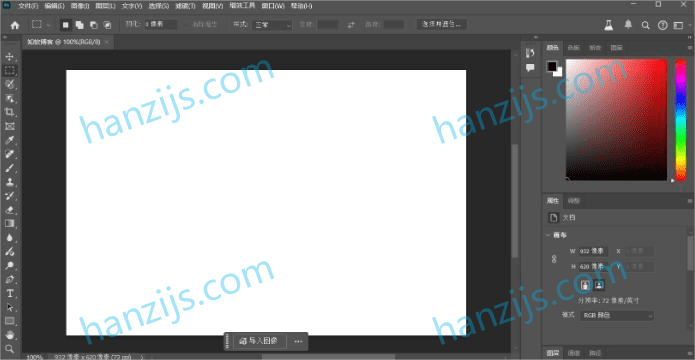The width and height of the screenshot is (695, 360).
Task: Activate the Hand tool
Action: (9, 335)
